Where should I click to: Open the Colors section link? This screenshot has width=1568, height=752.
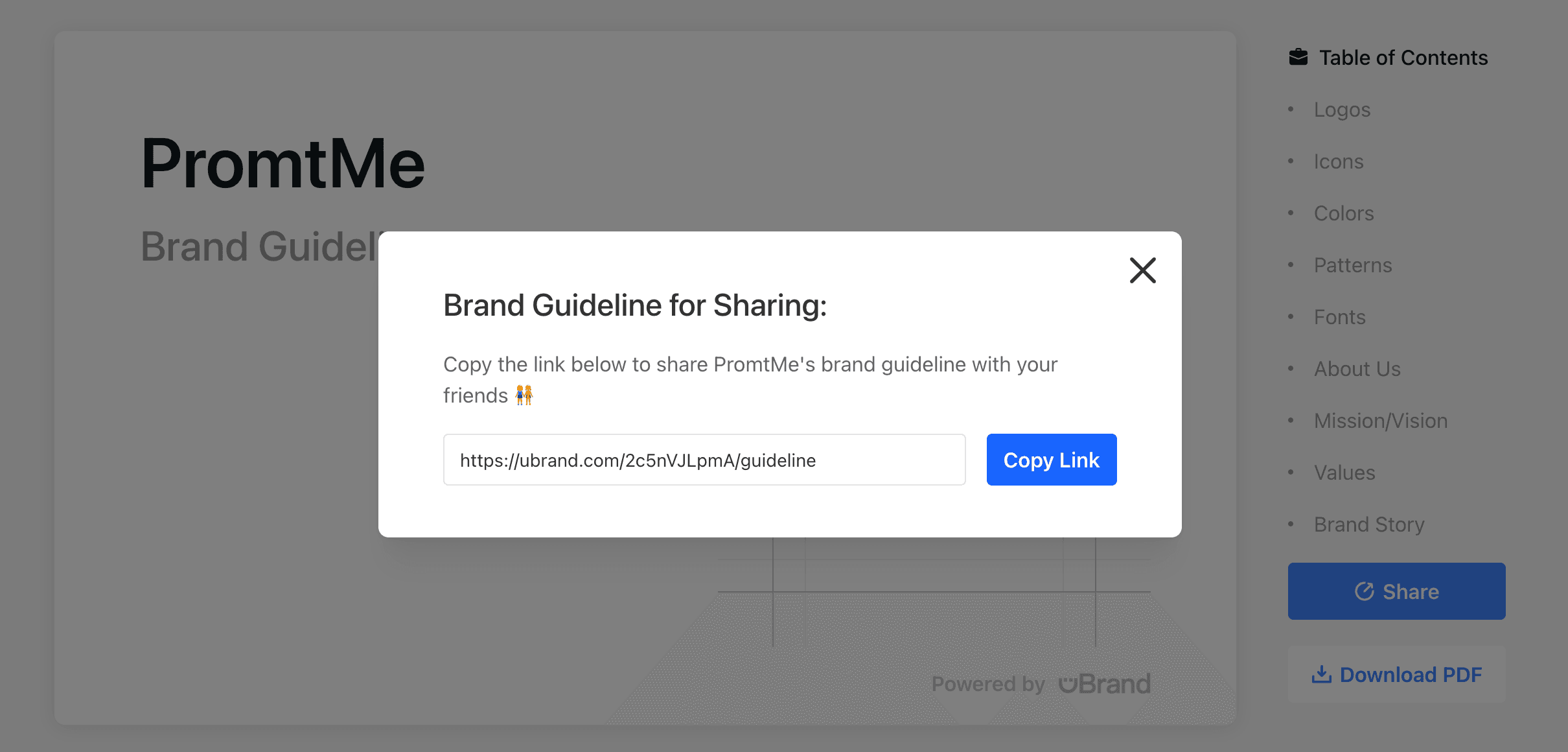coord(1344,213)
